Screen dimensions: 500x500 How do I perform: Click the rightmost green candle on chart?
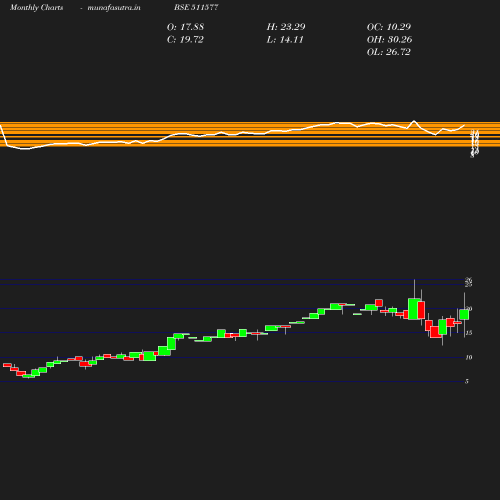(x=464, y=315)
